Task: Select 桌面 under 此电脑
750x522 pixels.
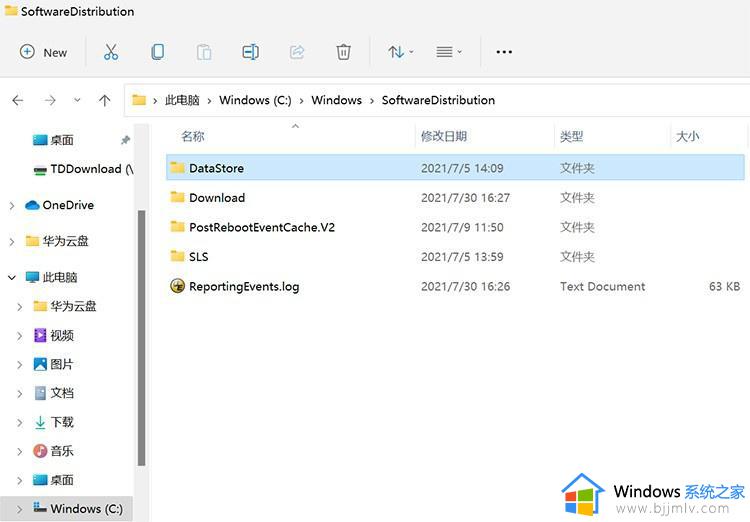Action: coord(54,480)
